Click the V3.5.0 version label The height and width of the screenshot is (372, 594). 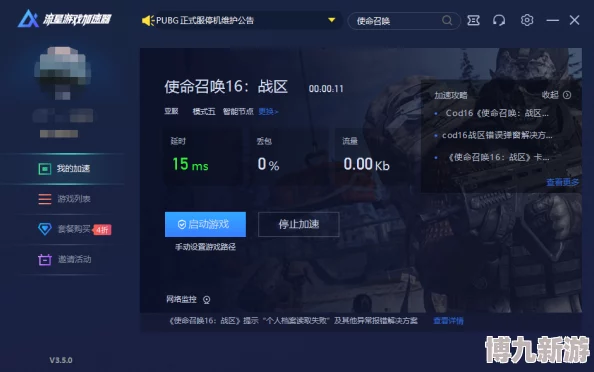(61, 360)
